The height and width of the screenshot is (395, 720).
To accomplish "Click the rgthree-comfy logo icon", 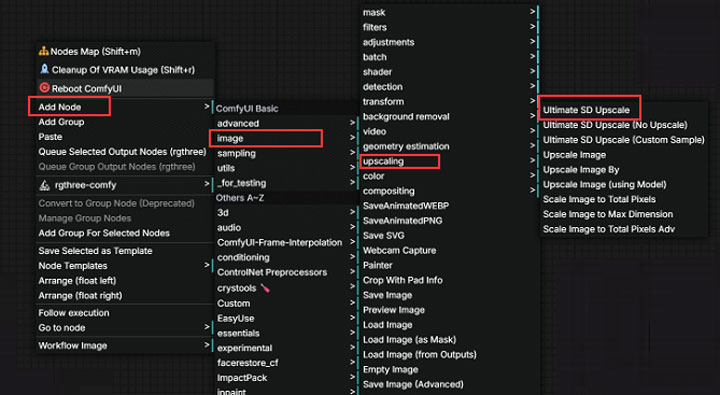I will 45,185.
